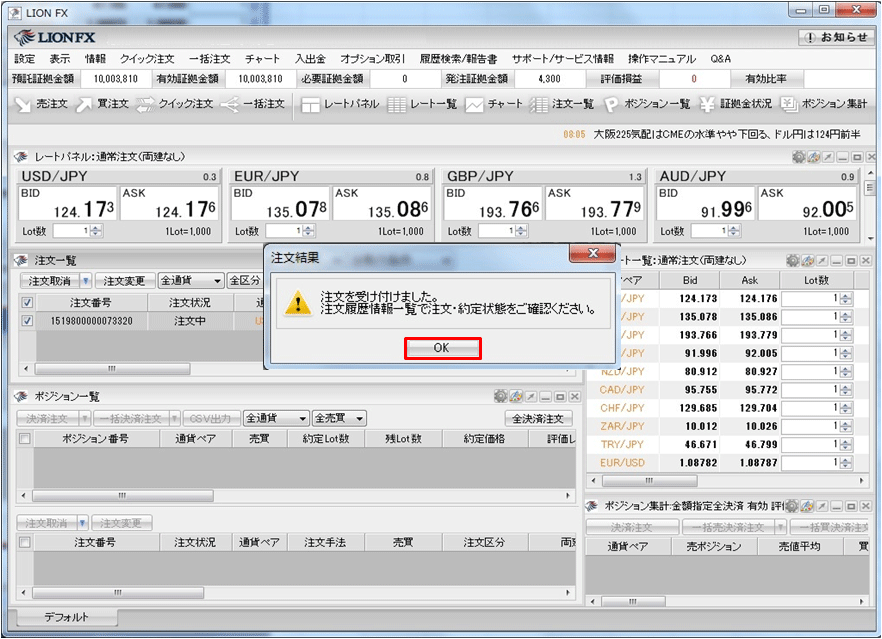Click the warning icon in 注文結果 dialog

(x=298, y=303)
